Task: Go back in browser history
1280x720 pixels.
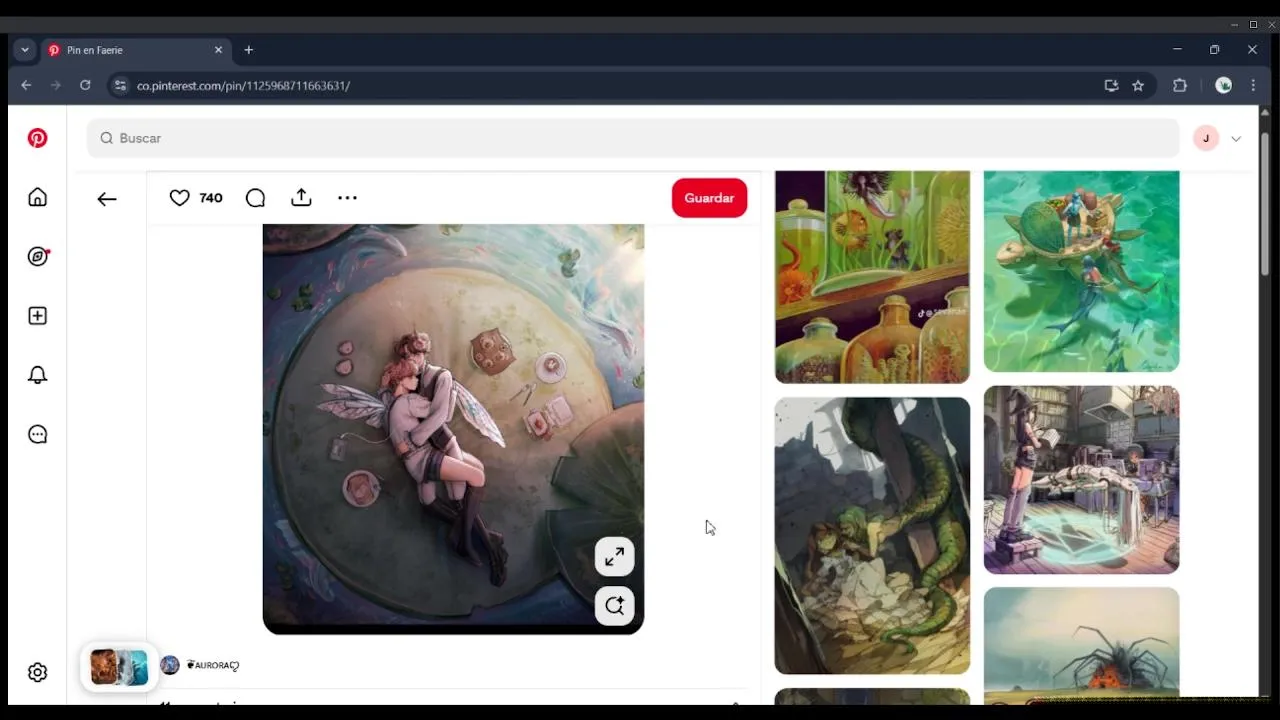Action: [27, 85]
